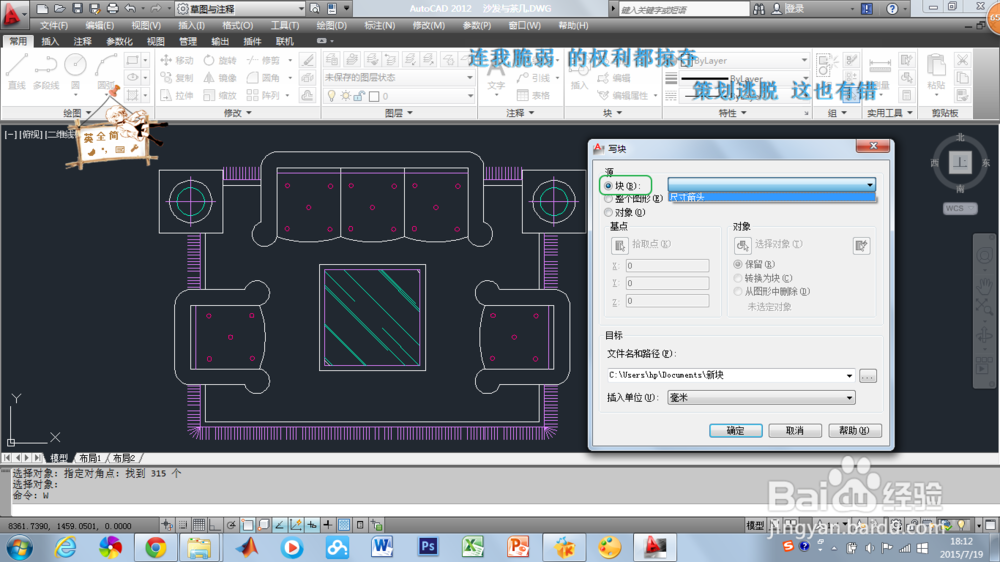Select the Stretch (拉伸) tool
Screen dimensions: 1000x562
pos(177,95)
